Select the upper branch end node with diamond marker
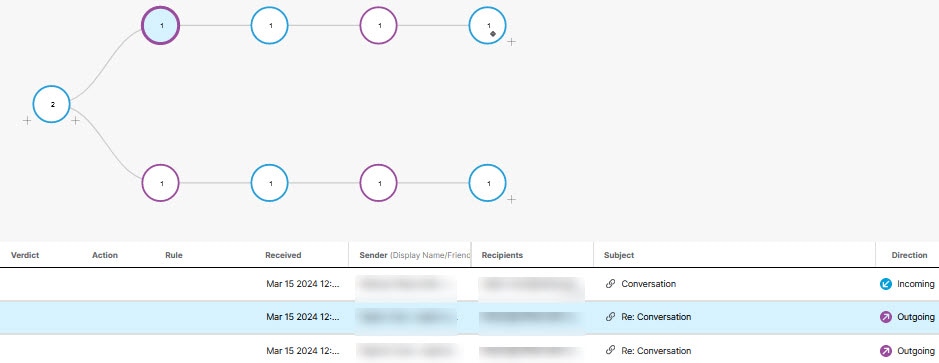Viewport: 939px width, 363px height. (x=487, y=25)
